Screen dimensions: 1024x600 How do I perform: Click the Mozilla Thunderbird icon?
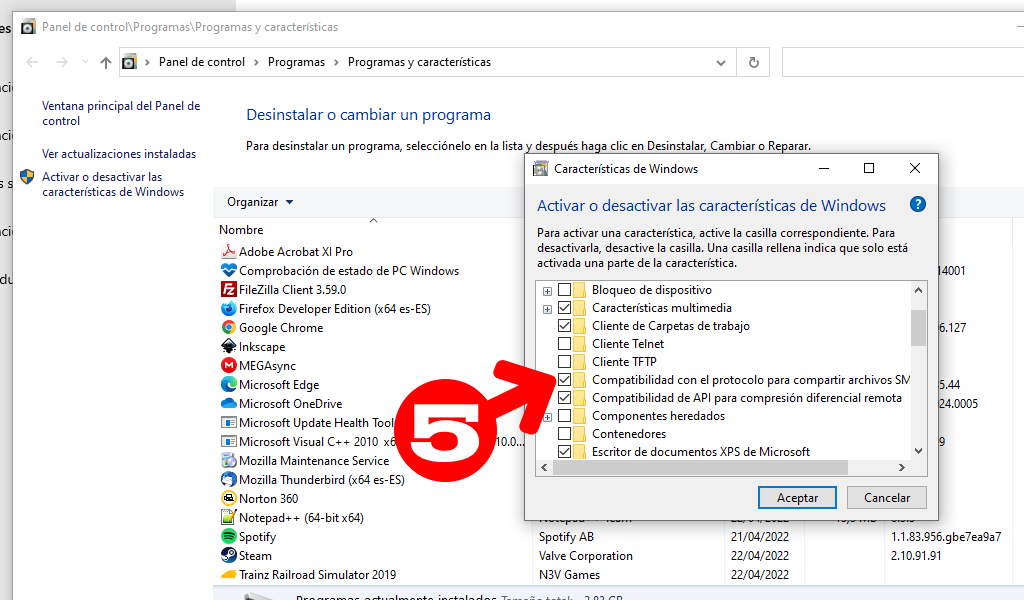pos(228,479)
